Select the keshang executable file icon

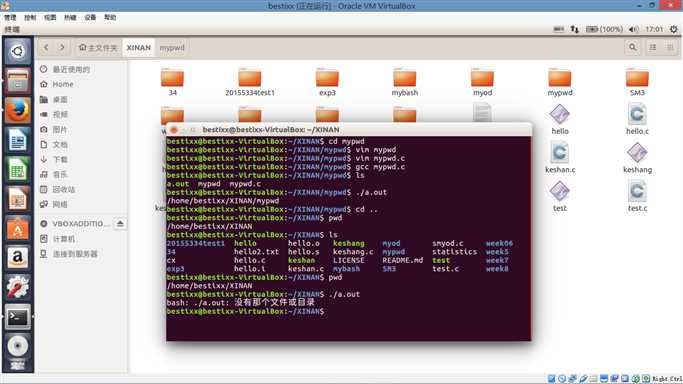pos(637,153)
